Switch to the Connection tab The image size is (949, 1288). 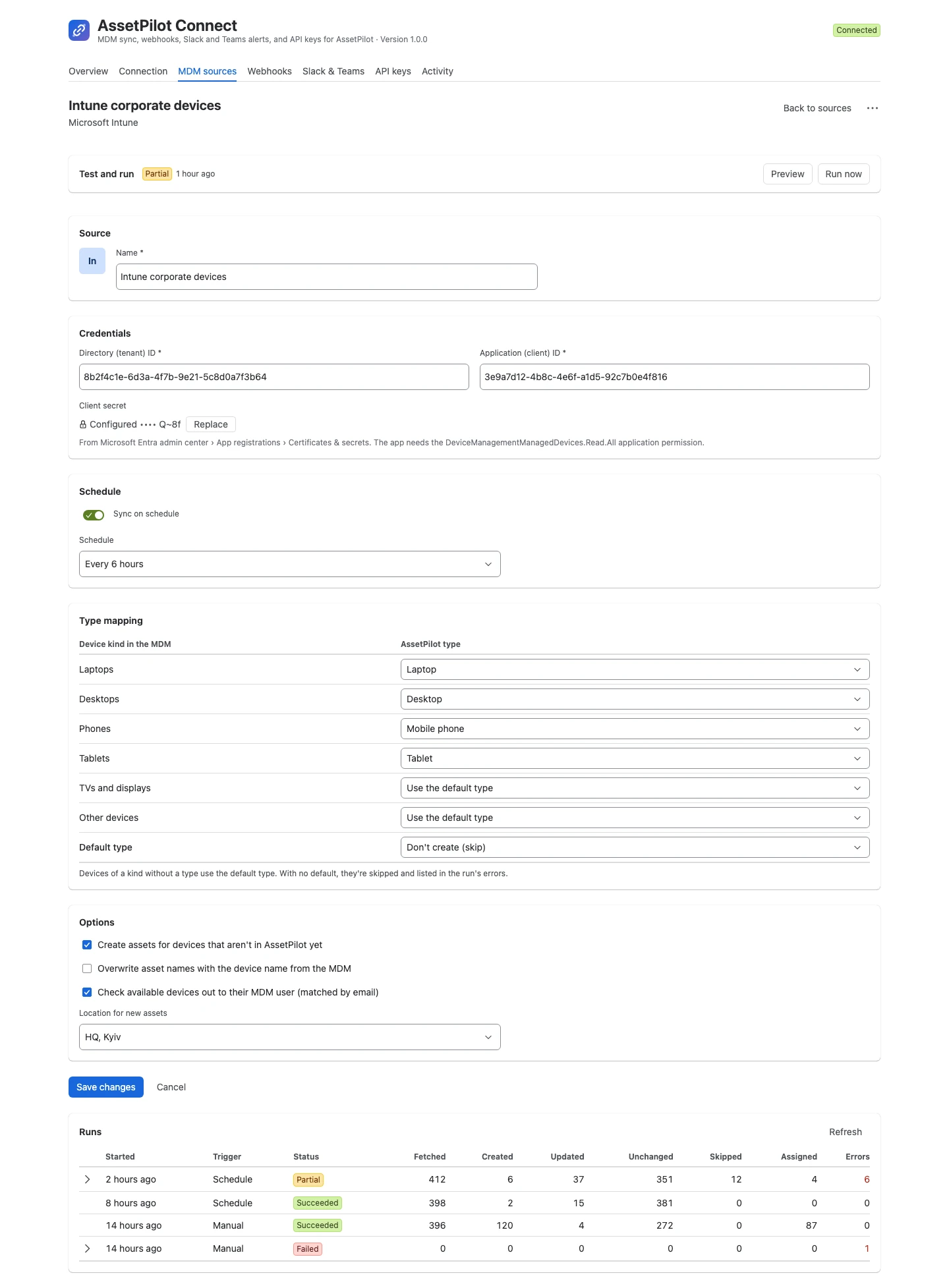(x=143, y=71)
